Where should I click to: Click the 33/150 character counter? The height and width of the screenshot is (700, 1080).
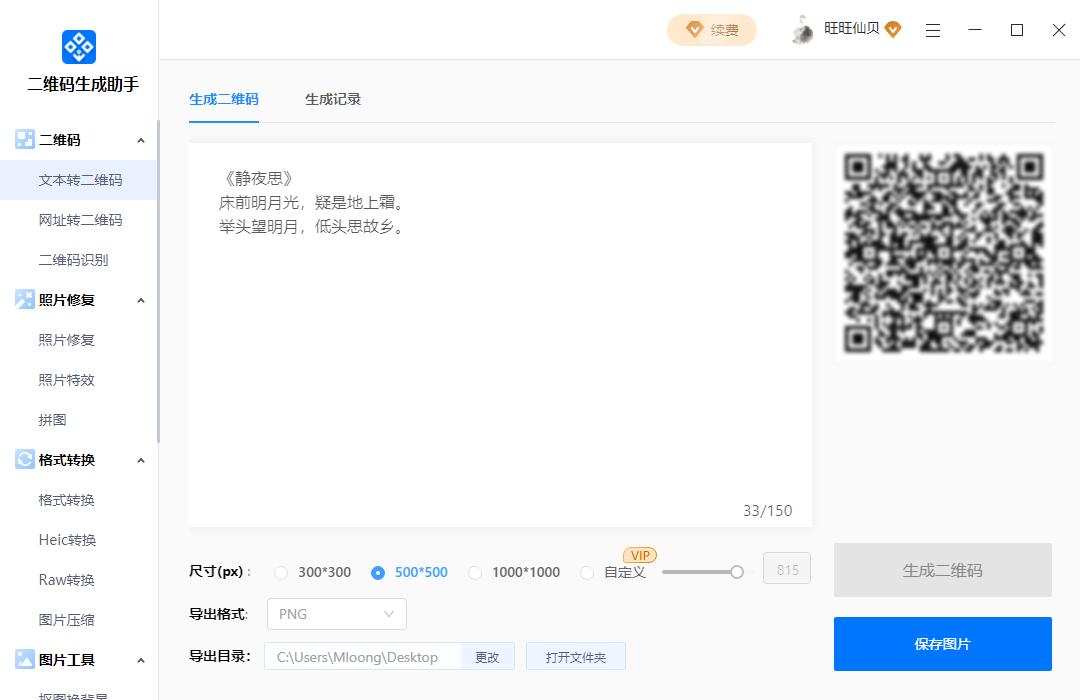767,511
